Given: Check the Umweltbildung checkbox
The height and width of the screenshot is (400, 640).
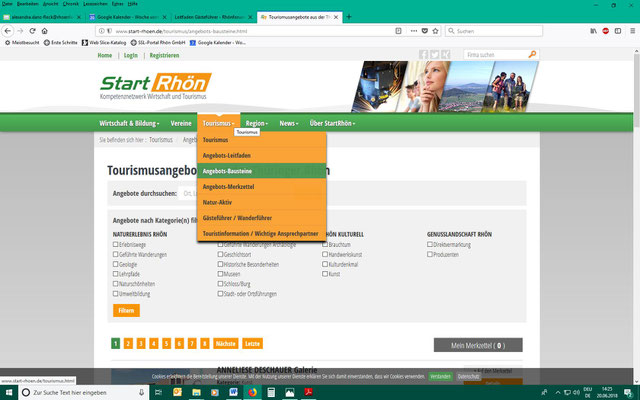Looking at the screenshot, I should [x=116, y=293].
